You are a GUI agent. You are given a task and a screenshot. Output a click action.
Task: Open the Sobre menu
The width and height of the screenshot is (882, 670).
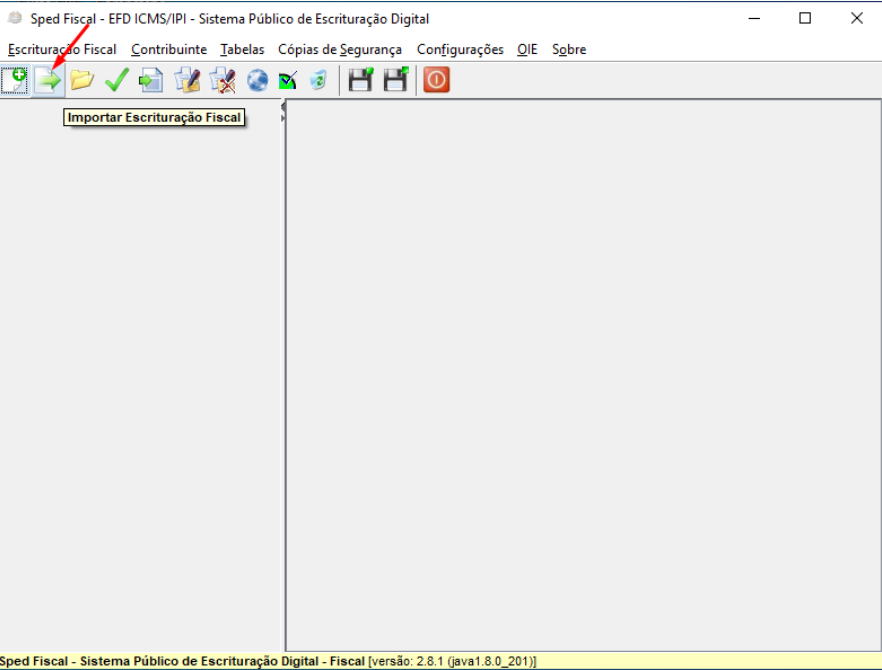pyautogui.click(x=569, y=49)
